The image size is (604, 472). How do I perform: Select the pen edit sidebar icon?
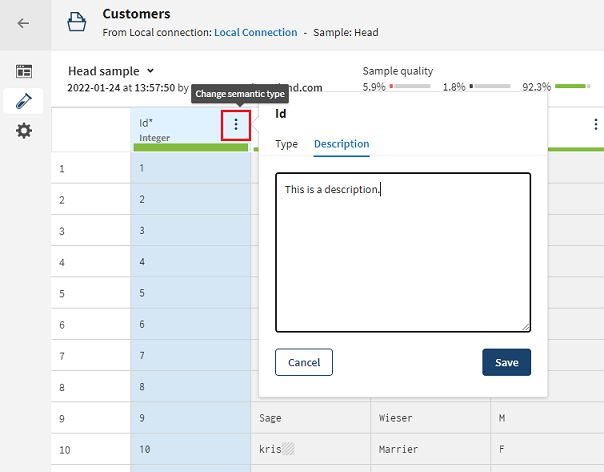(x=23, y=101)
